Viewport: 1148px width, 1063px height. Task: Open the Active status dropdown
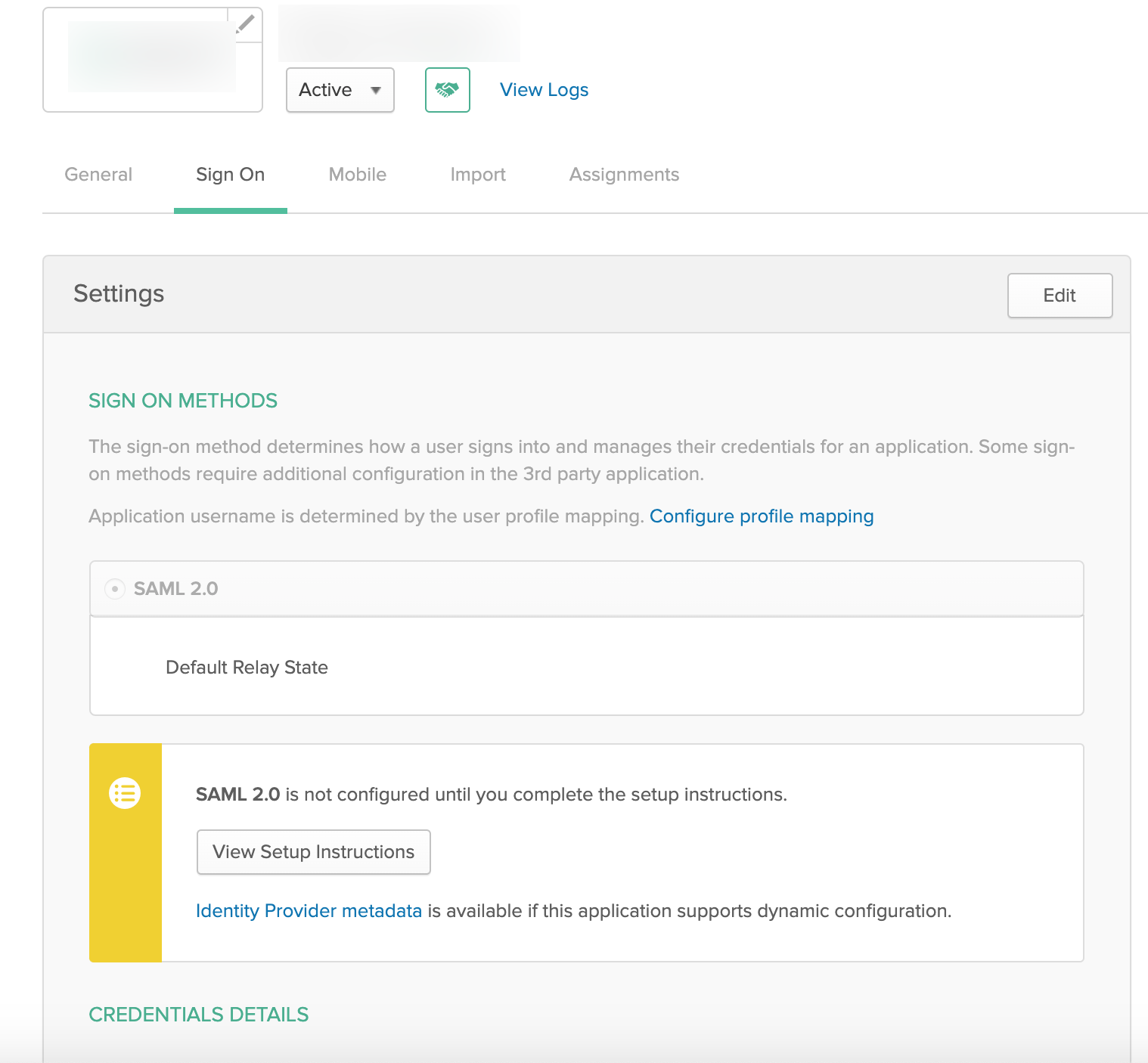(x=340, y=90)
